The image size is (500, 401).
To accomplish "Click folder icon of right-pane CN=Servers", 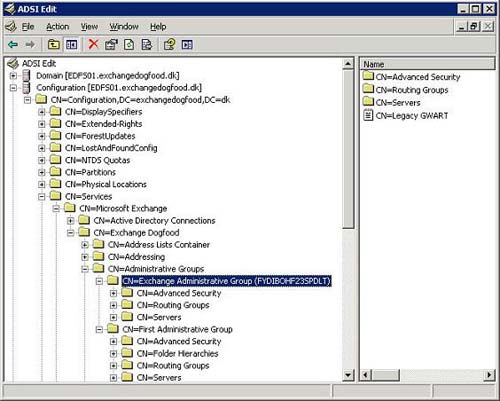I will point(368,102).
